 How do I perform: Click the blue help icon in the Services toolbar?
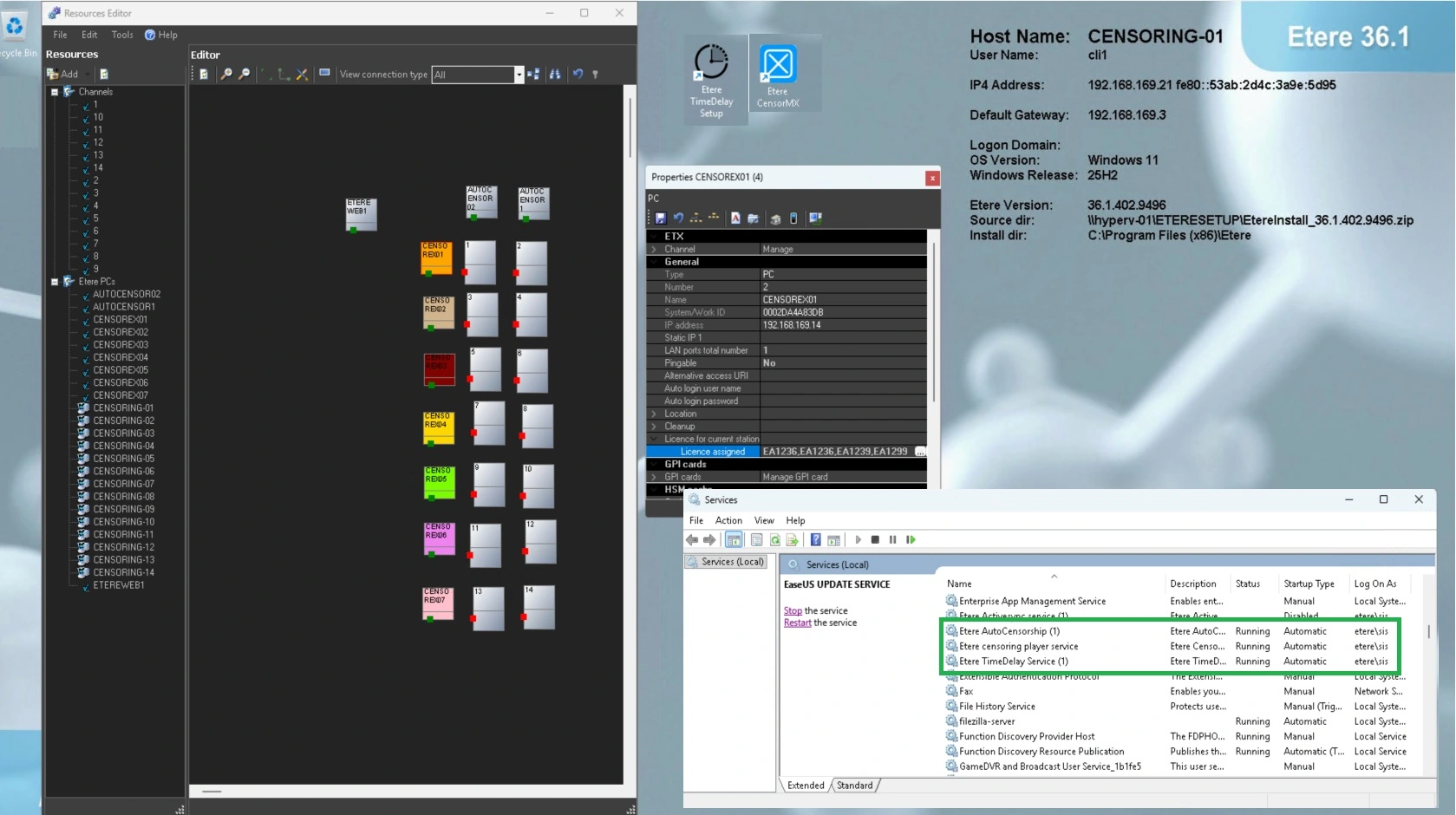tap(815, 540)
